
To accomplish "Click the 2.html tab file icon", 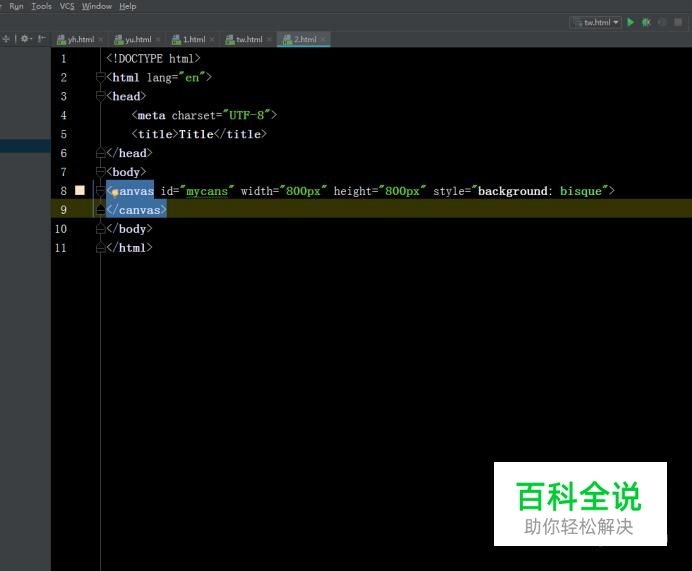I will [x=287, y=40].
